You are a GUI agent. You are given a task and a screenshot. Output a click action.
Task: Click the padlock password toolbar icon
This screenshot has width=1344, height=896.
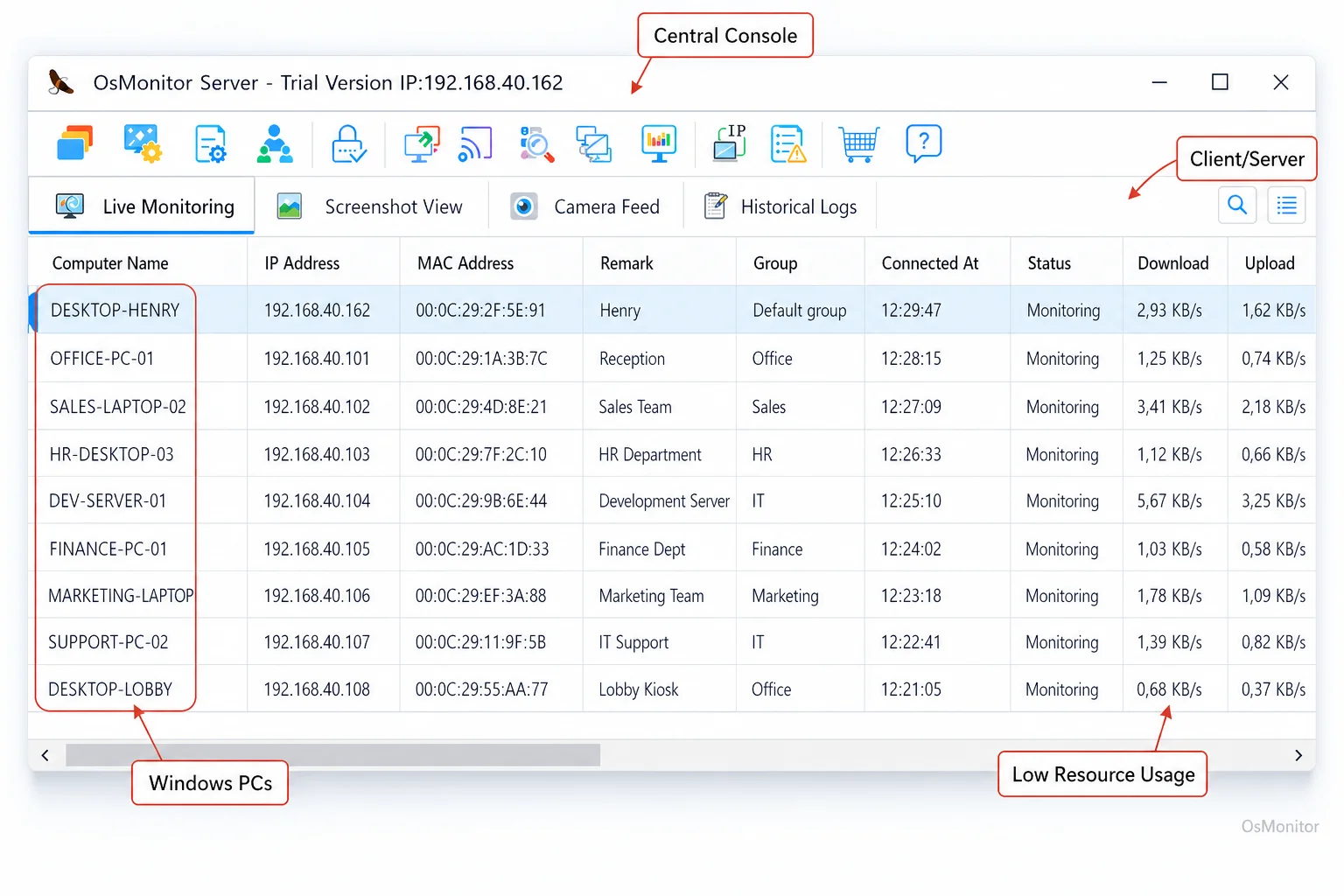[349, 143]
